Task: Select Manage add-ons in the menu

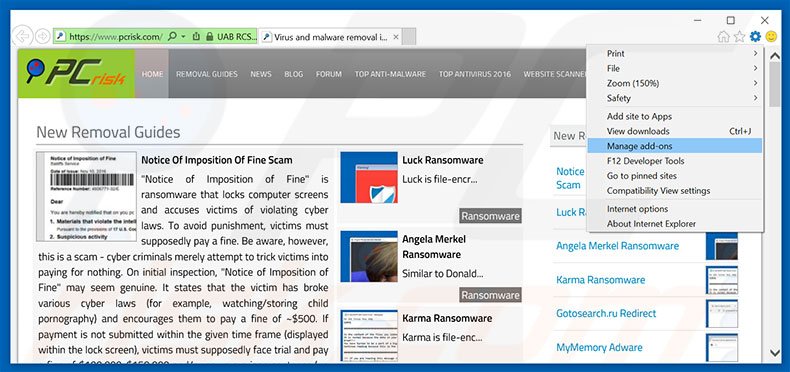Action: coord(675,146)
